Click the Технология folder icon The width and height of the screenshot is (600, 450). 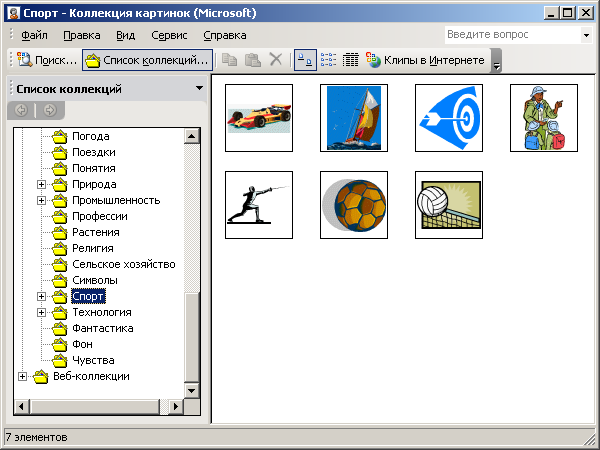coord(60,313)
